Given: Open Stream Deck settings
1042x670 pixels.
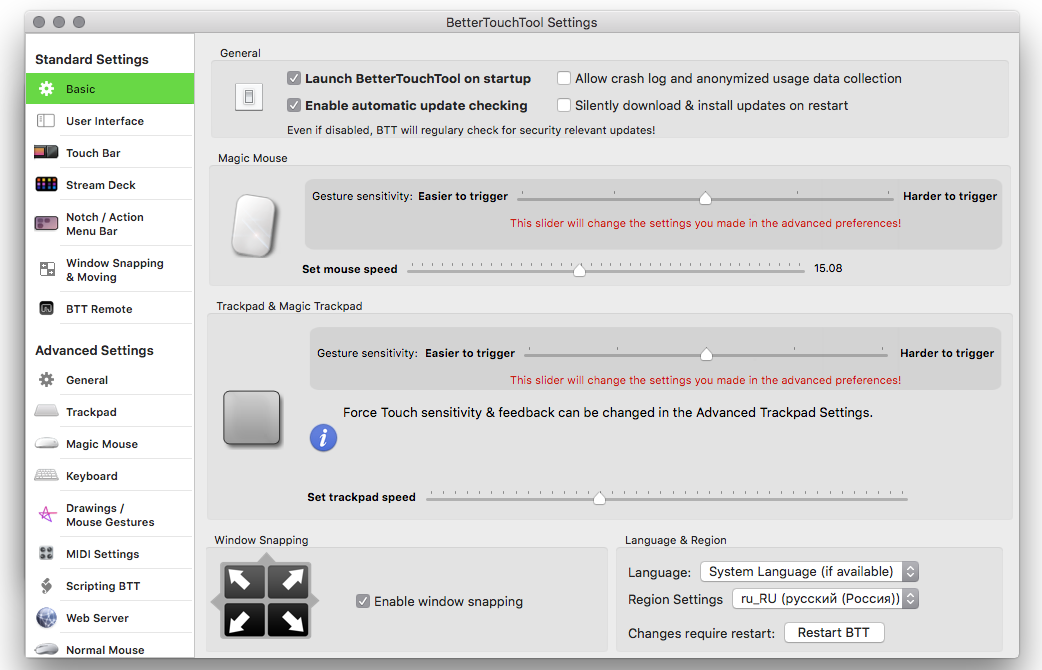Looking at the screenshot, I should pos(110,184).
